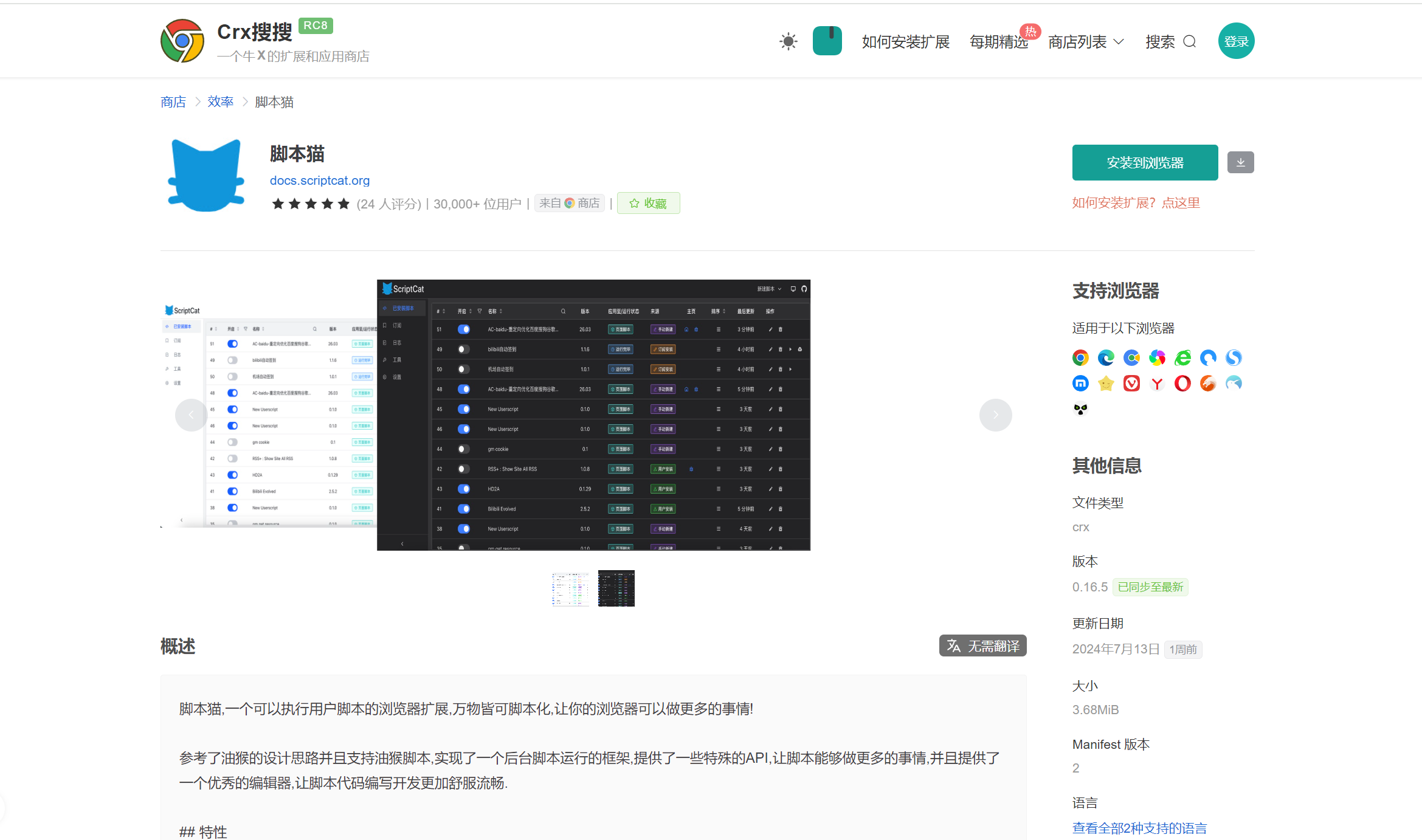Screen dimensions: 1422x840
Task: Click the Vivaldi browser icon
Action: click(1131, 384)
